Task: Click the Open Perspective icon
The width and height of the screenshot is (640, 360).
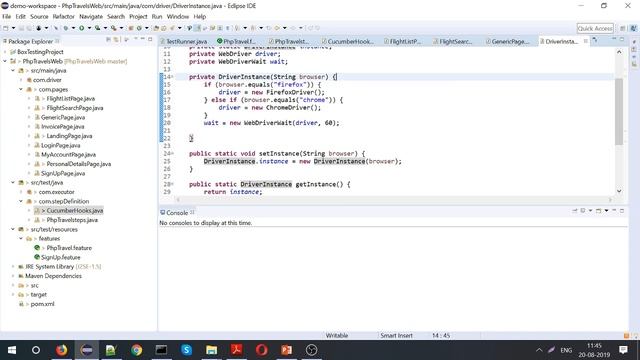Action: [622, 28]
